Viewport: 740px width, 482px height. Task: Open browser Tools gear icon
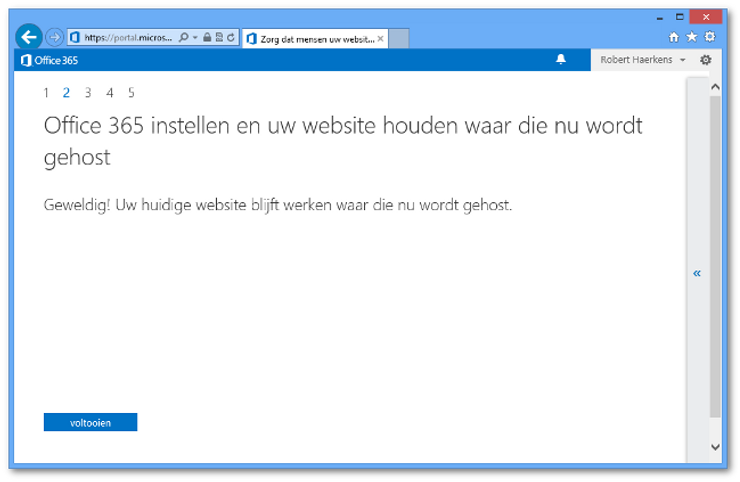pos(710,37)
